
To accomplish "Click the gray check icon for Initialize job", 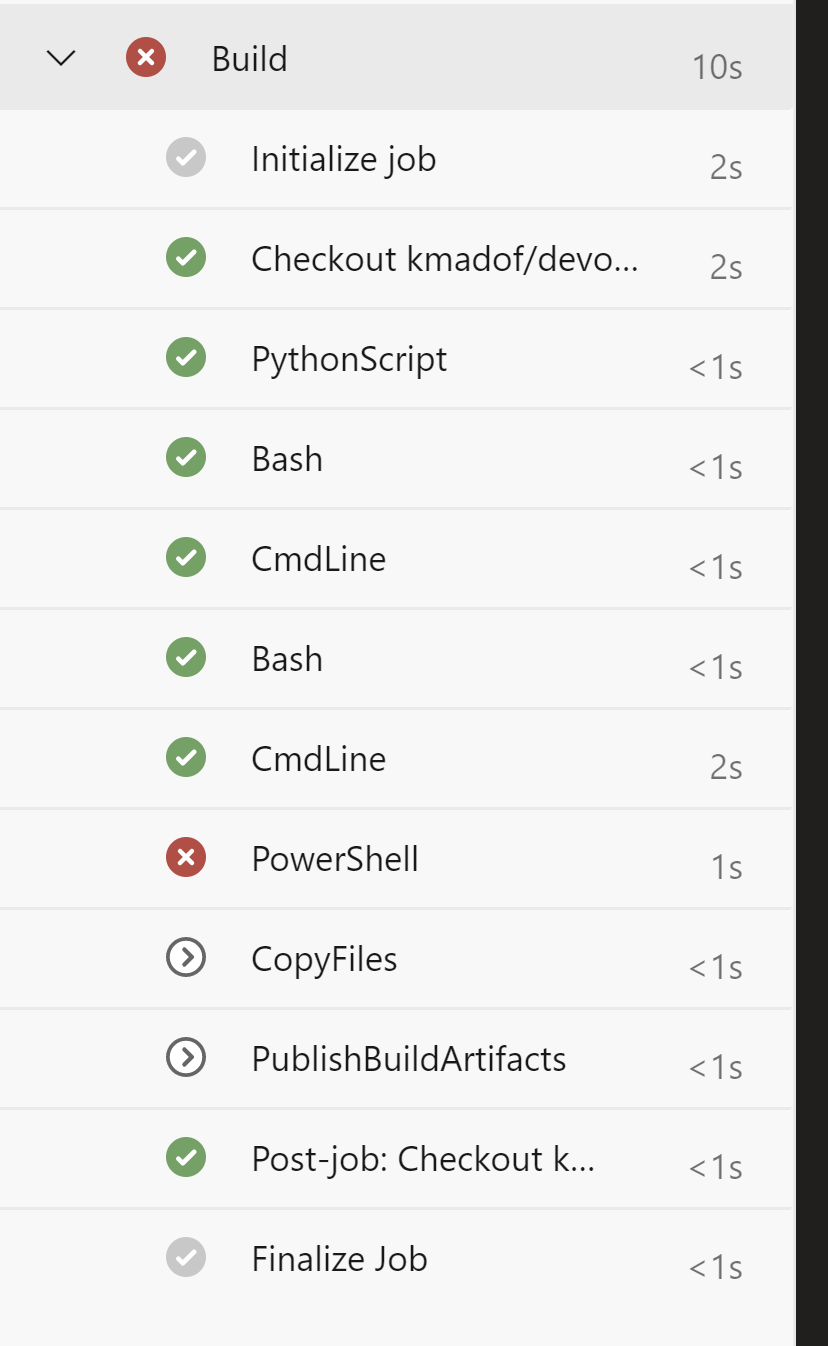I will click(186, 158).
